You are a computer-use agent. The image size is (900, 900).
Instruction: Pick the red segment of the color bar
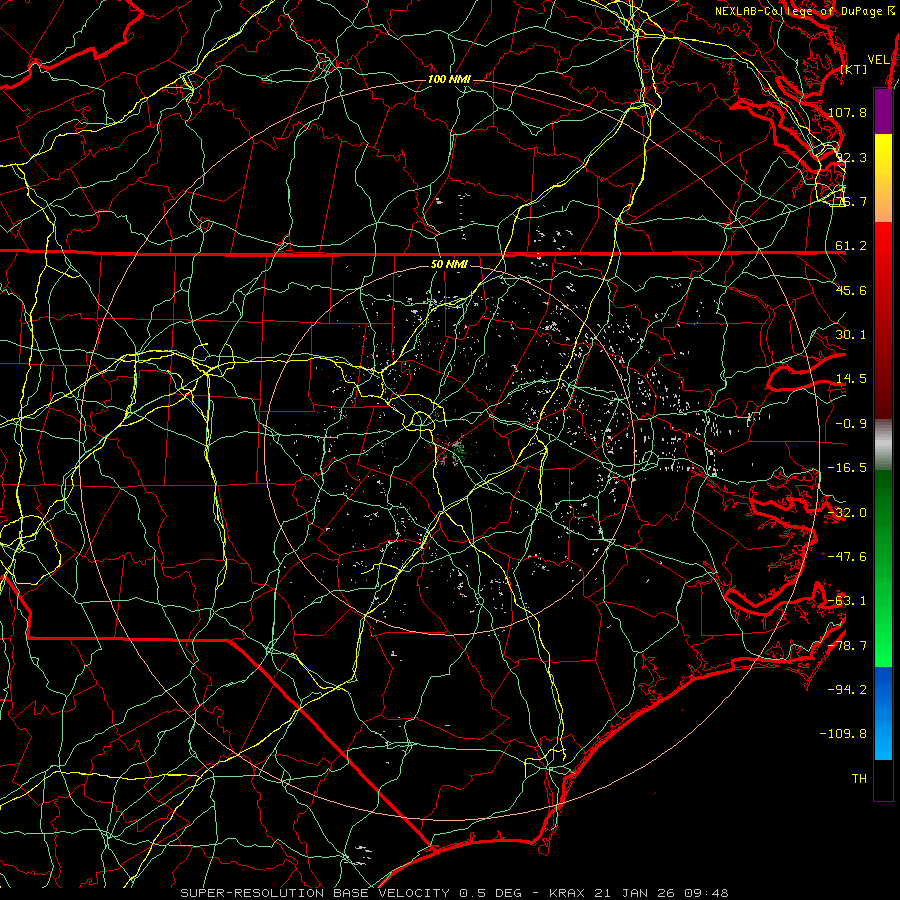coord(883,320)
